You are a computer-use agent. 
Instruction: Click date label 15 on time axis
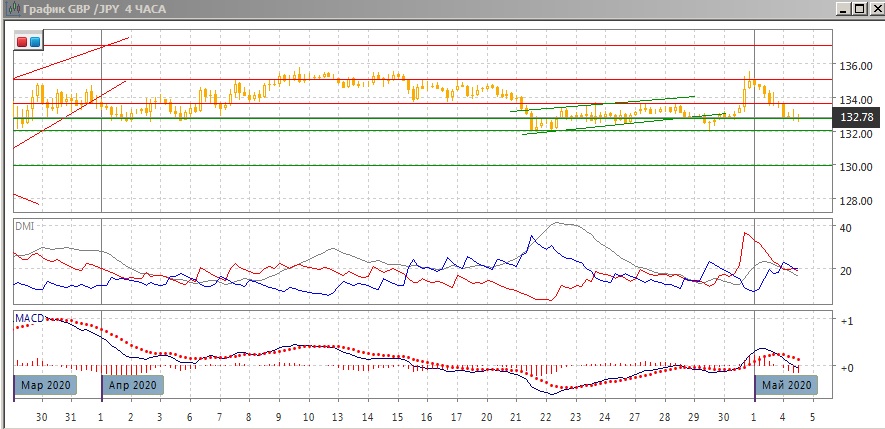397,417
